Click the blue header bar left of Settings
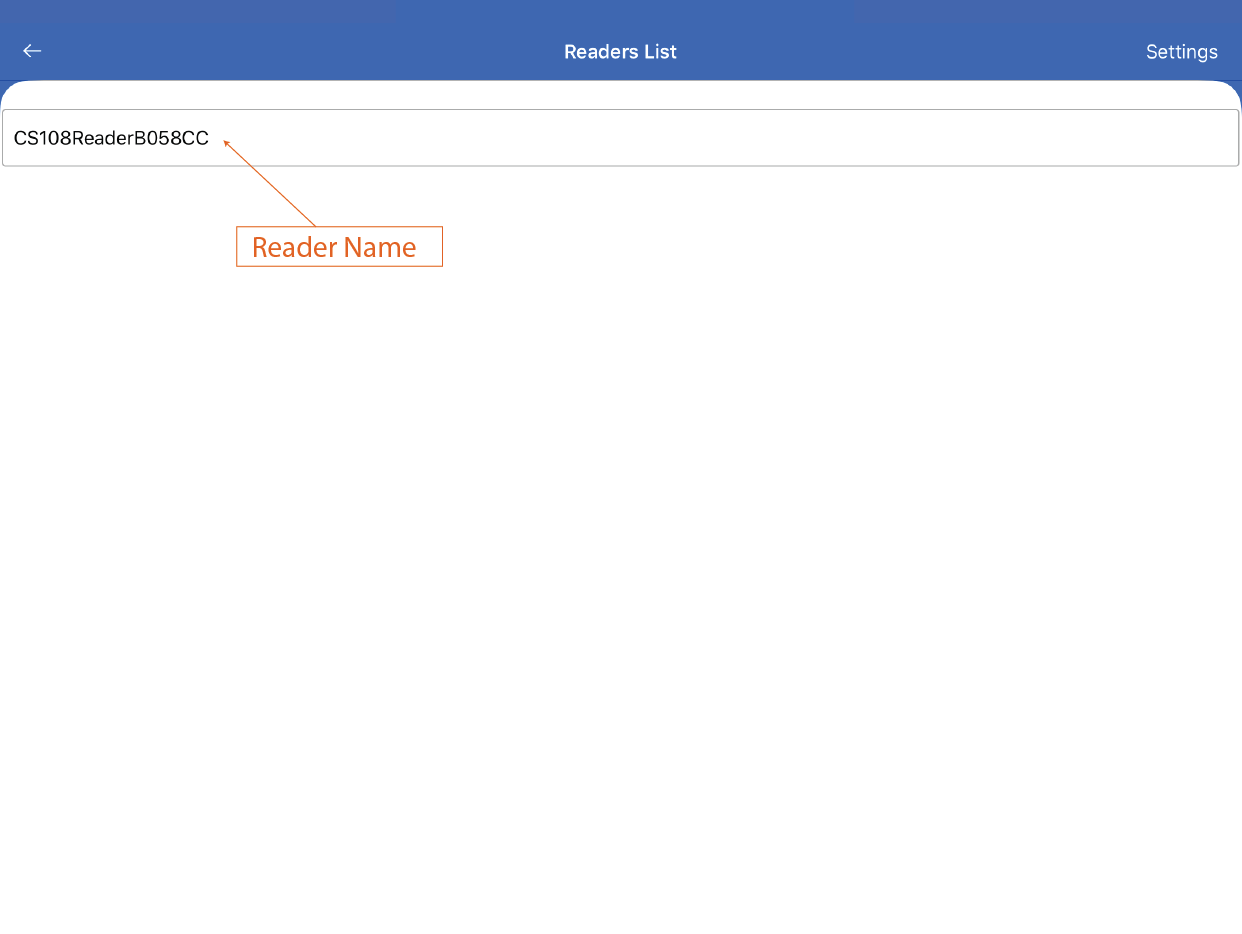The height and width of the screenshot is (934, 1242). pos(950,52)
